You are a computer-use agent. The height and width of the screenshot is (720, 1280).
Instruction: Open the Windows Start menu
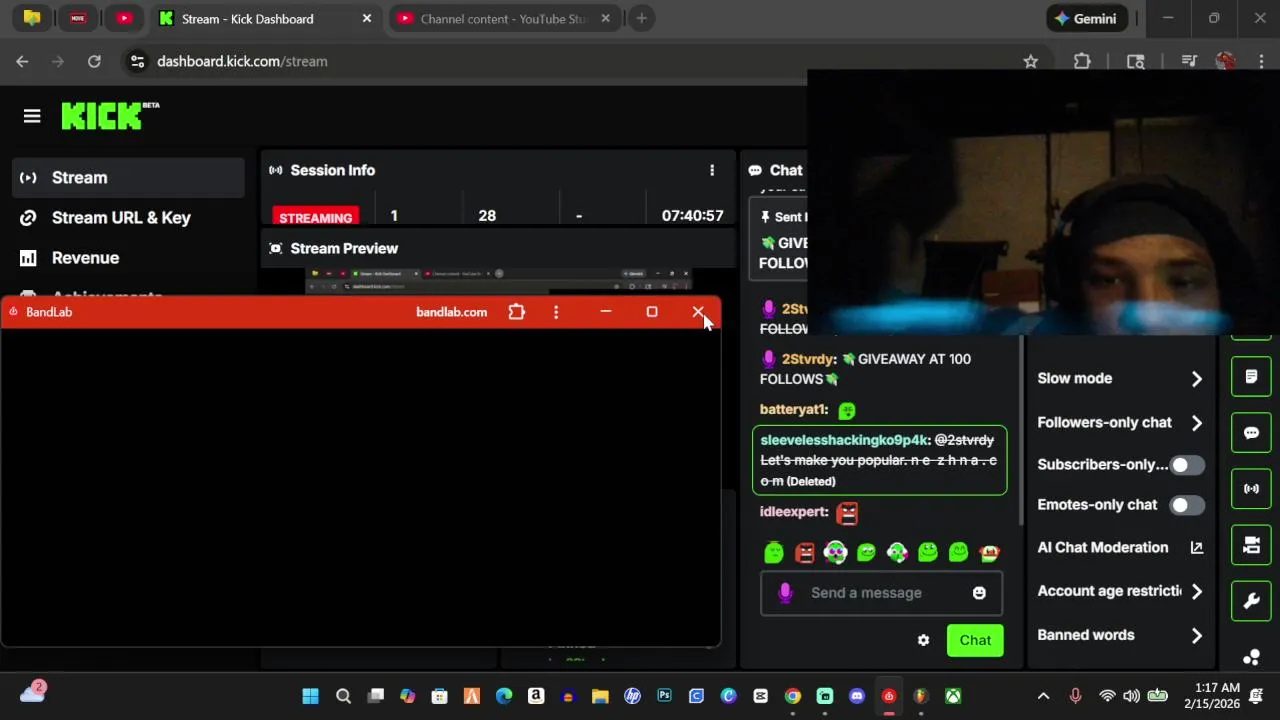pyautogui.click(x=311, y=696)
